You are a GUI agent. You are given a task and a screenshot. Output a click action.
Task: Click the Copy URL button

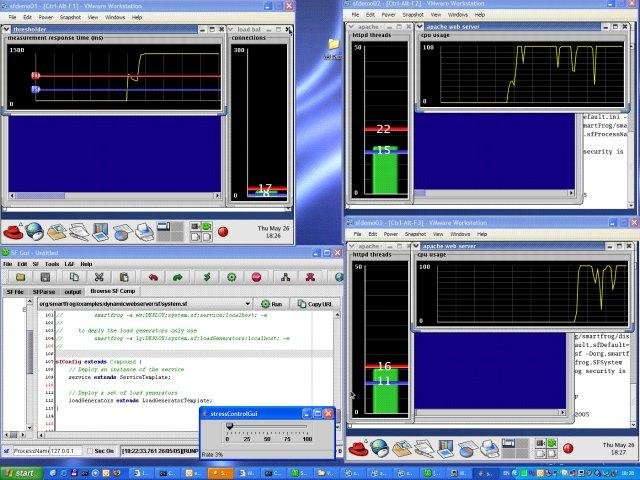(316, 303)
